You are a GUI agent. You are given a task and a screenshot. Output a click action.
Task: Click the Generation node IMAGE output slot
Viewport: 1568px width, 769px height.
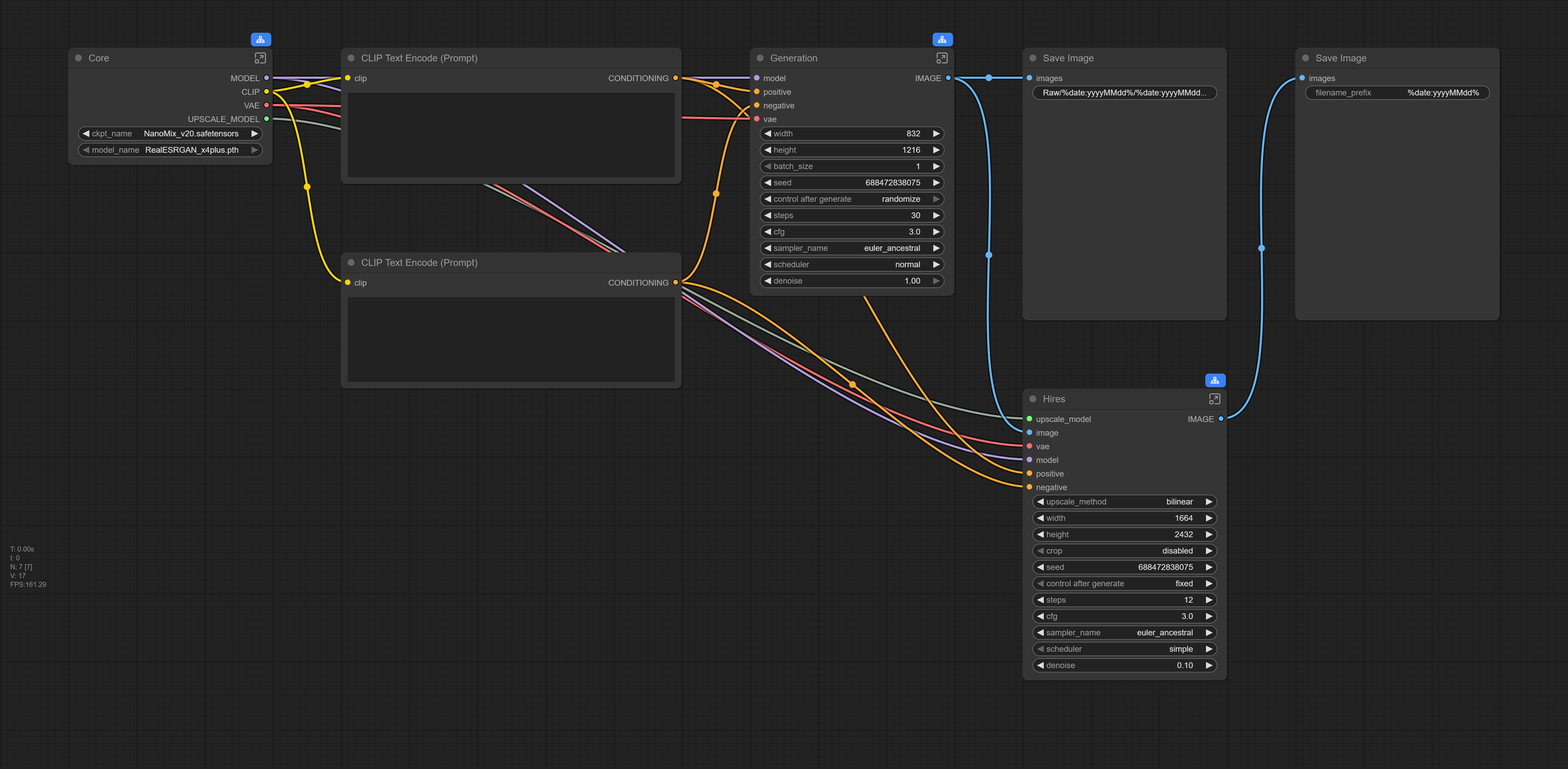point(948,78)
